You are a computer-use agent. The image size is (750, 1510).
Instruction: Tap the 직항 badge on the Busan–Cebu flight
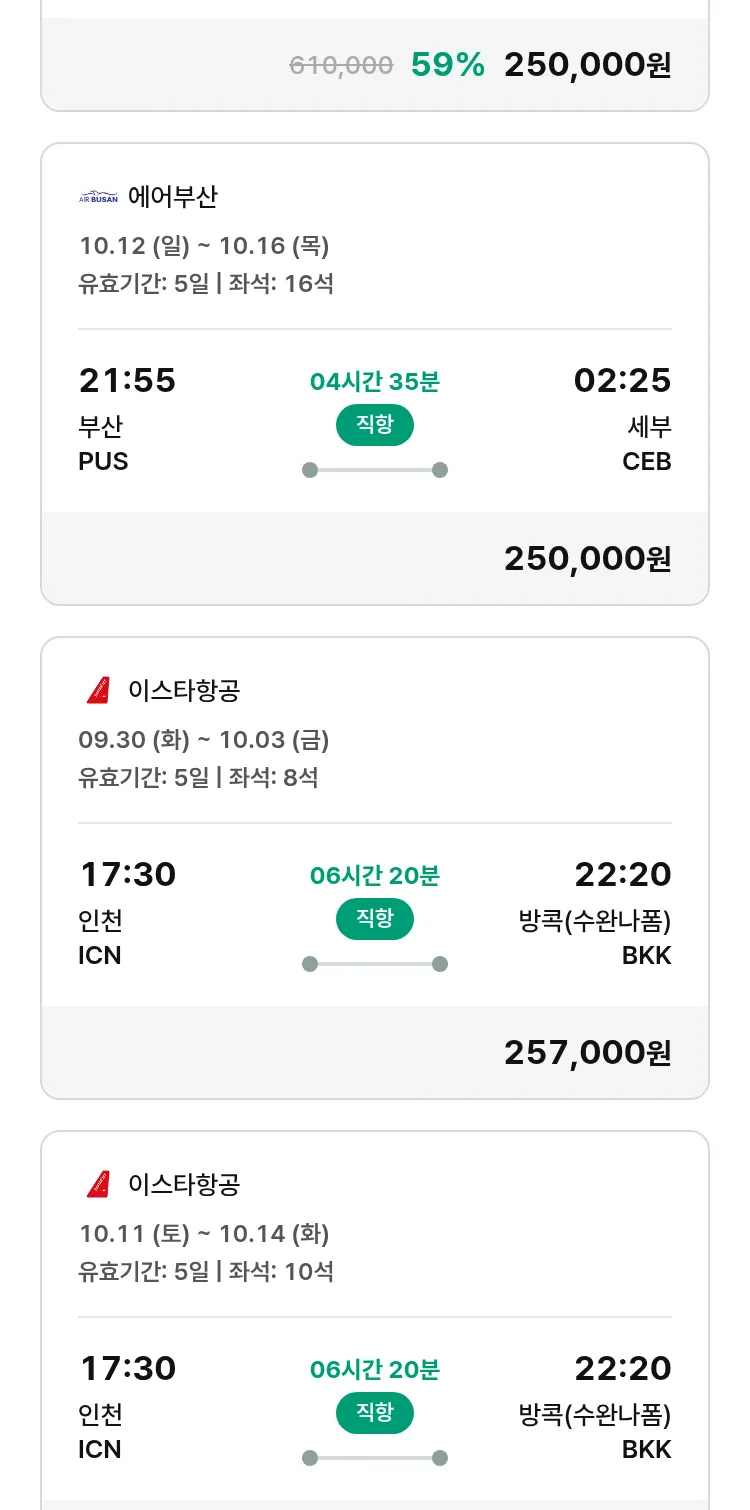[374, 425]
